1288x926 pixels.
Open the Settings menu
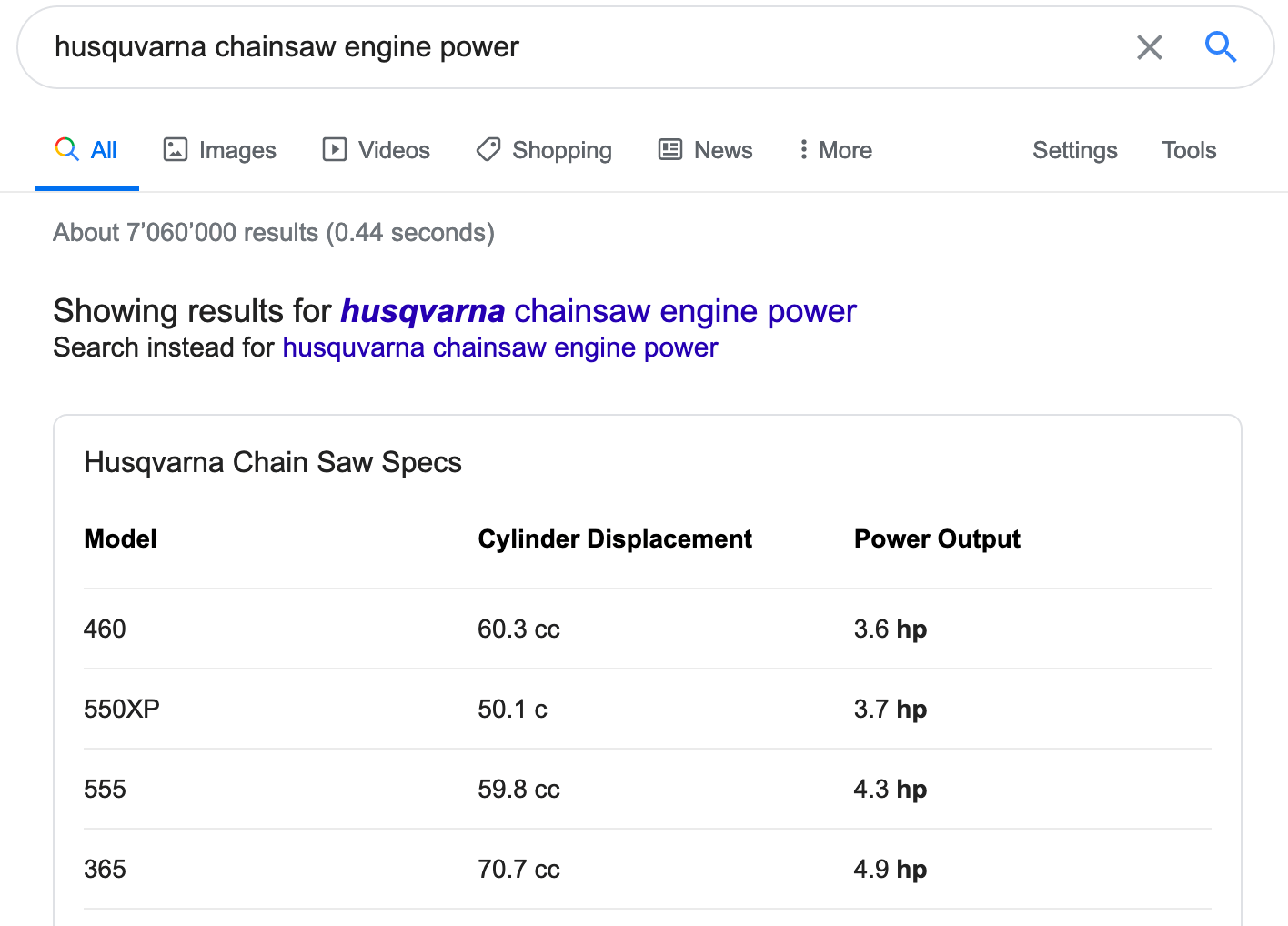click(x=1074, y=150)
